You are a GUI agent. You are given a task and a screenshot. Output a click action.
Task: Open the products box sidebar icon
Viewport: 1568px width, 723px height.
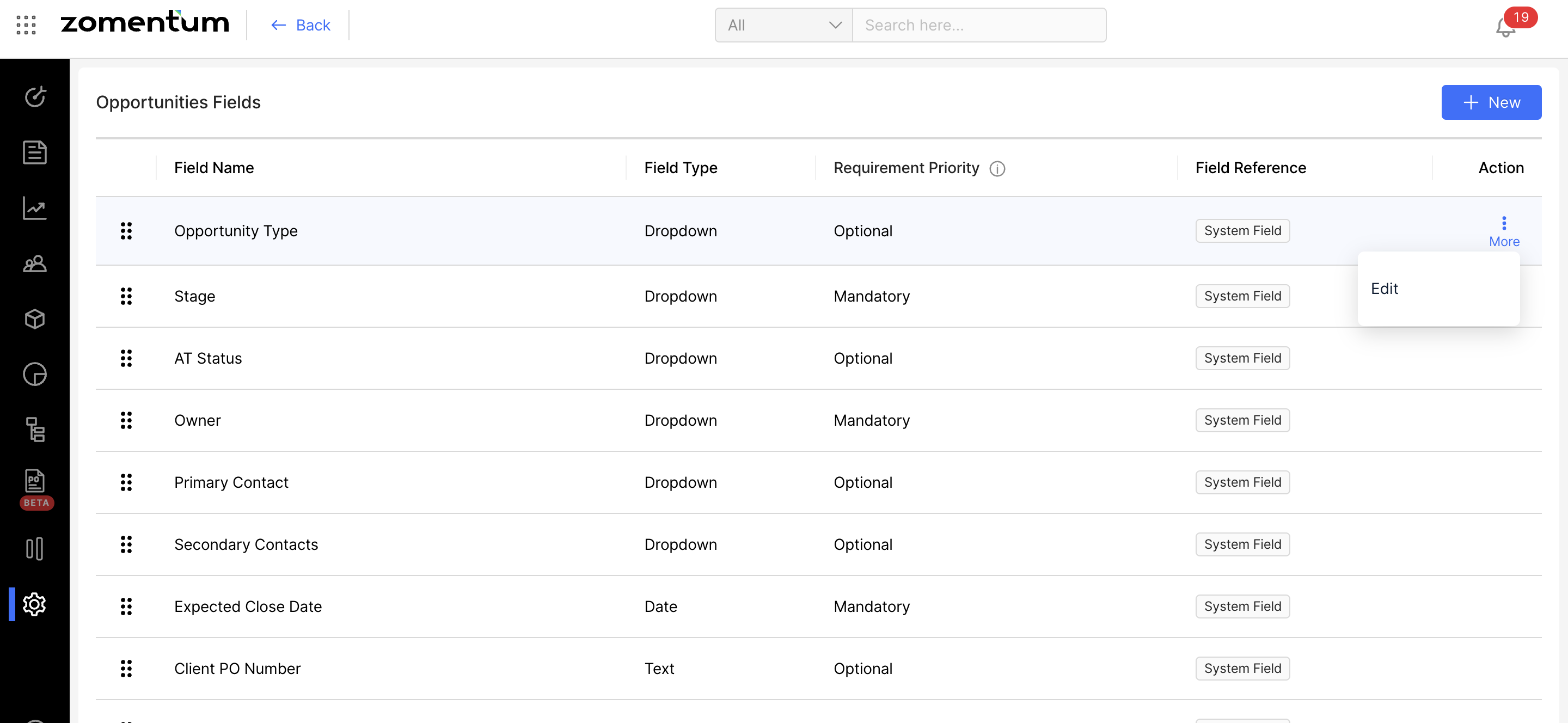pyautogui.click(x=35, y=319)
